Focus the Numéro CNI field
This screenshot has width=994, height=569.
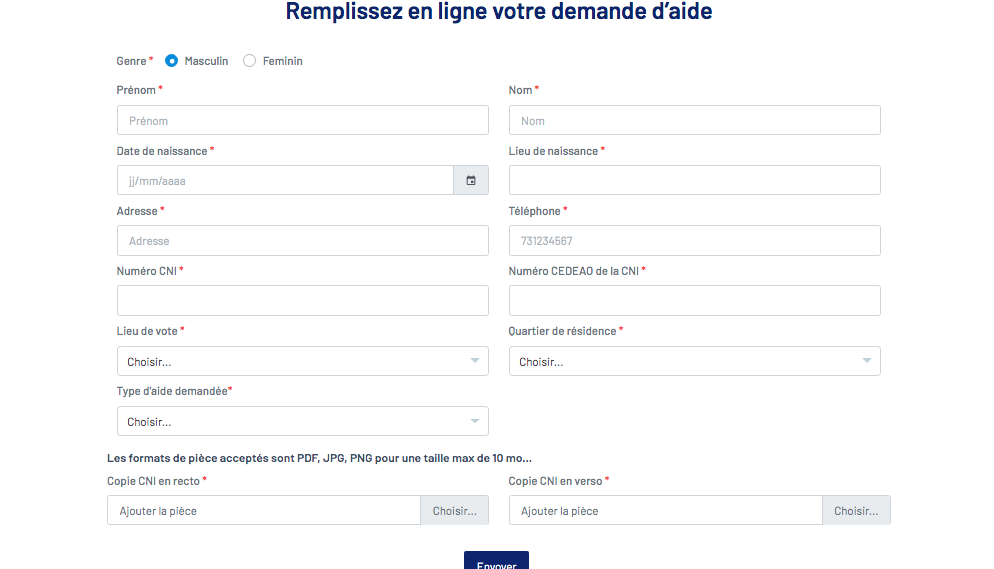click(x=302, y=300)
